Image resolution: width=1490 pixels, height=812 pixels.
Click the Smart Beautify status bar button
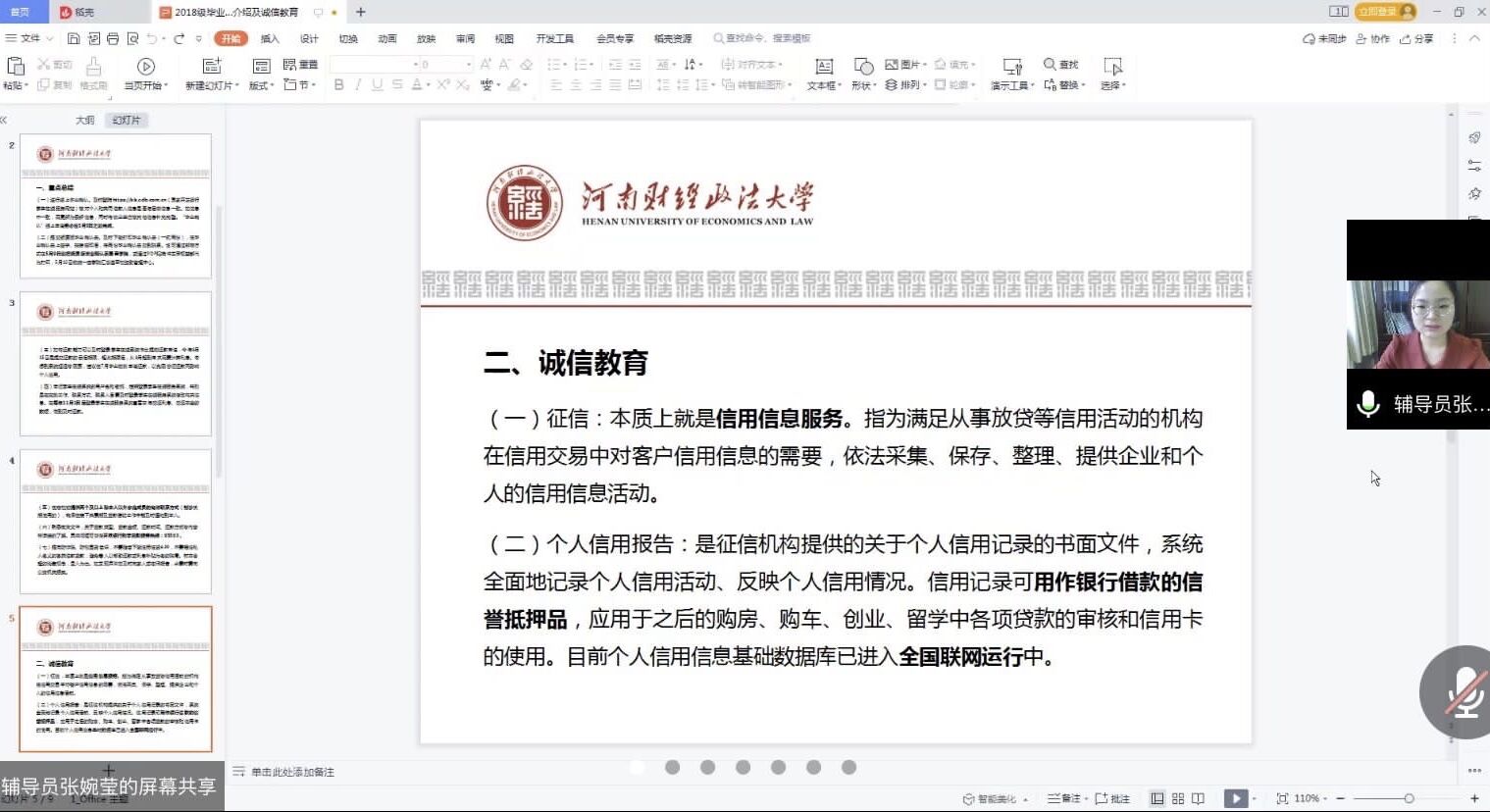pyautogui.click(x=996, y=798)
